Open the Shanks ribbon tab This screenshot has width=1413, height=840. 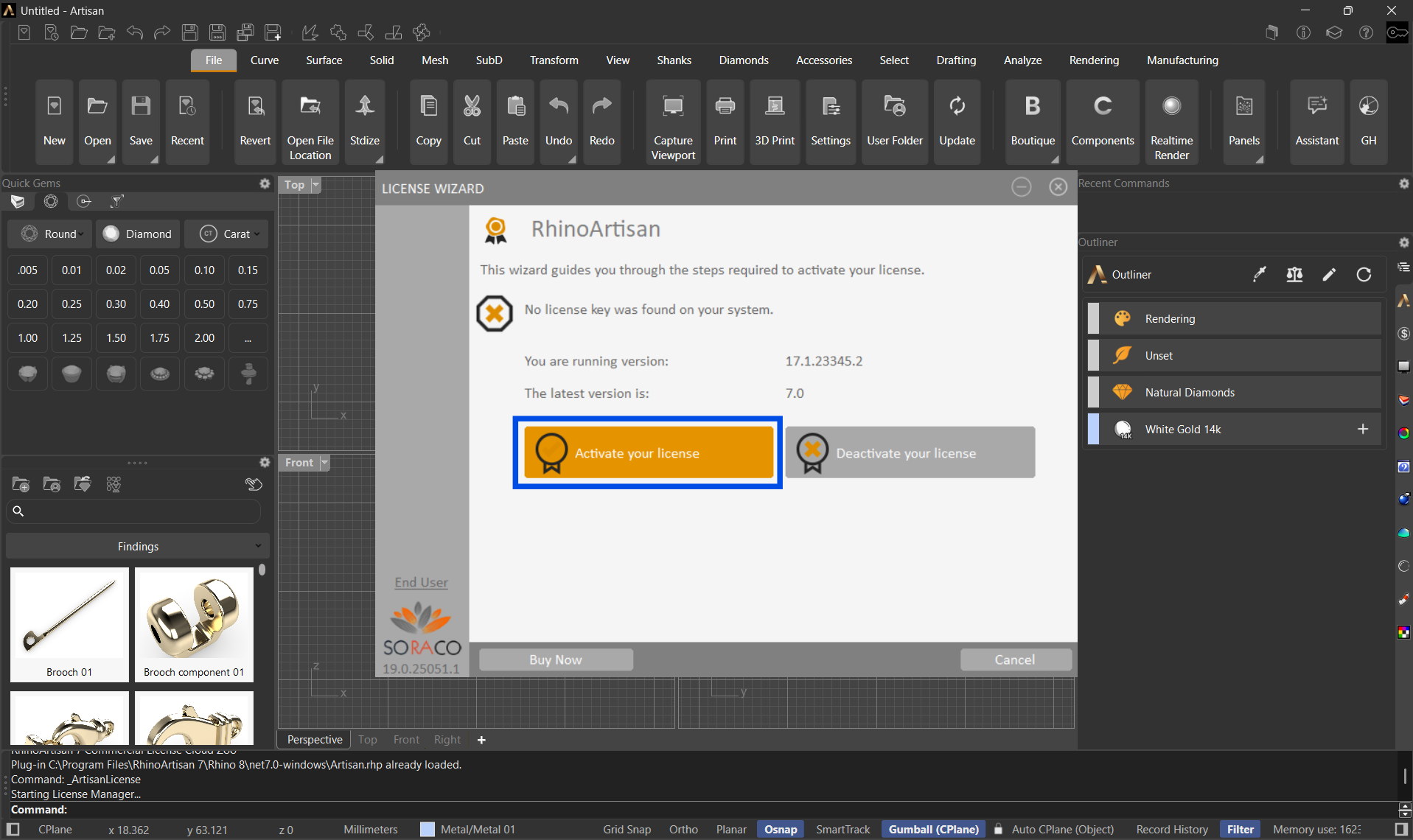674,60
